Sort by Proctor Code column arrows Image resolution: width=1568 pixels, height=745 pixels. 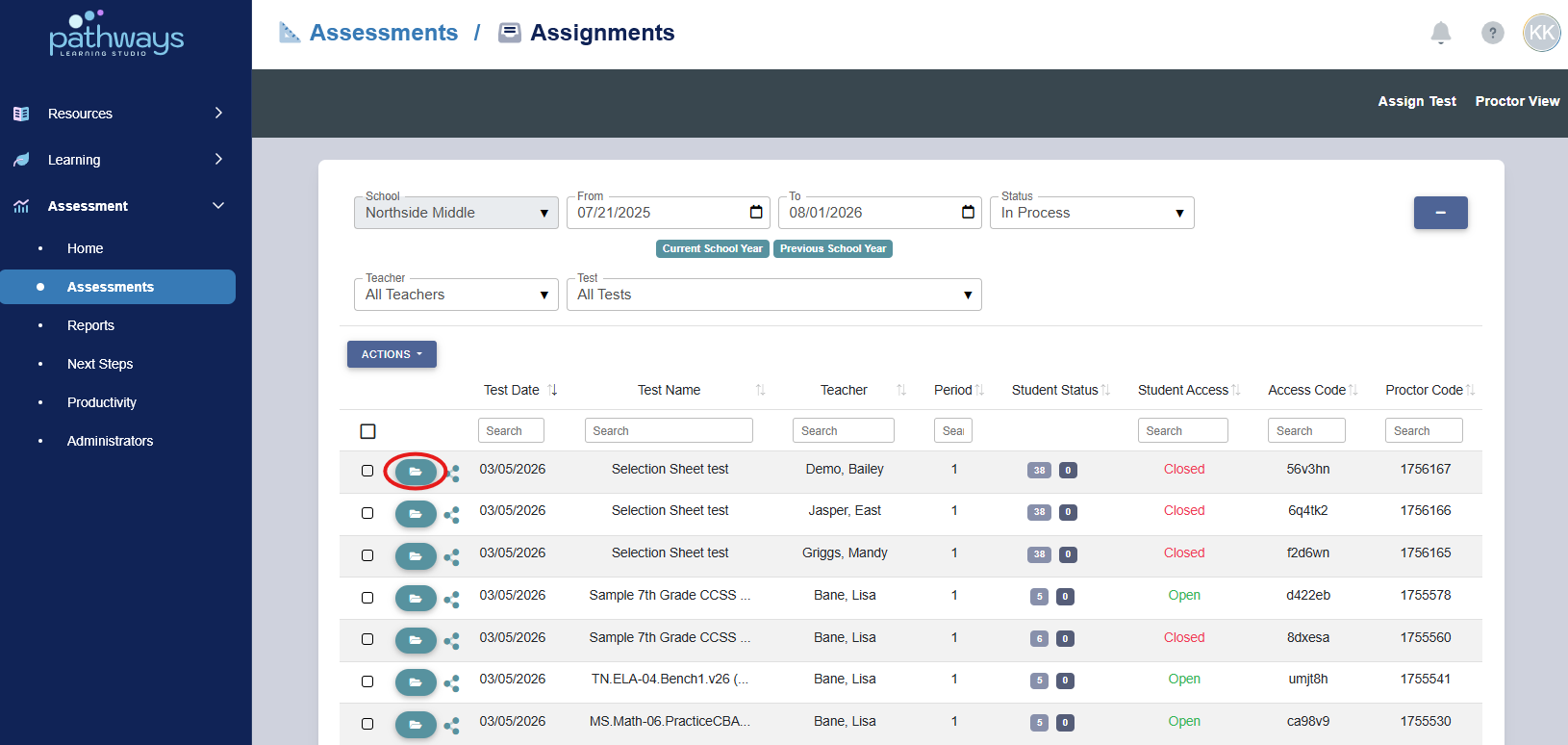pyautogui.click(x=1470, y=390)
